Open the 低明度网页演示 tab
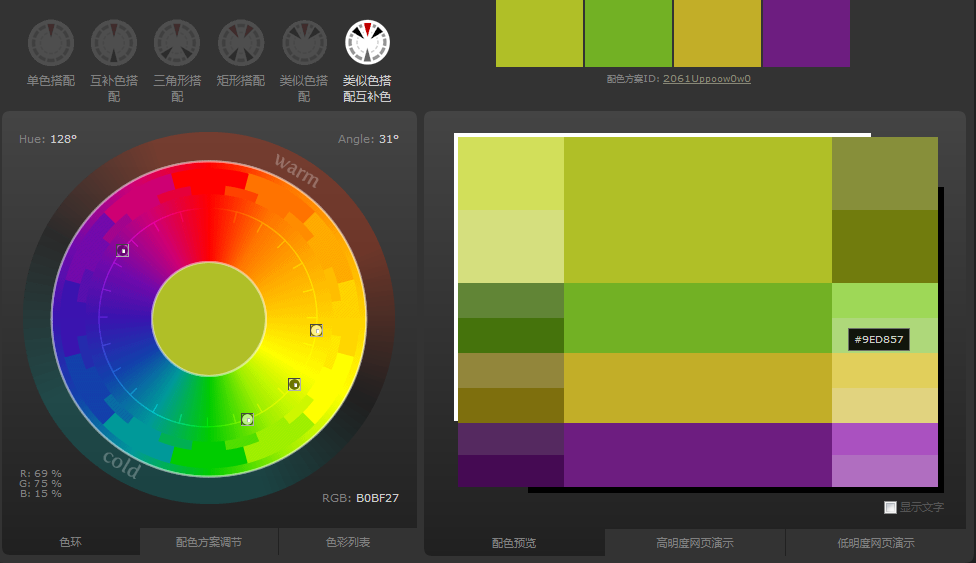 [875, 543]
